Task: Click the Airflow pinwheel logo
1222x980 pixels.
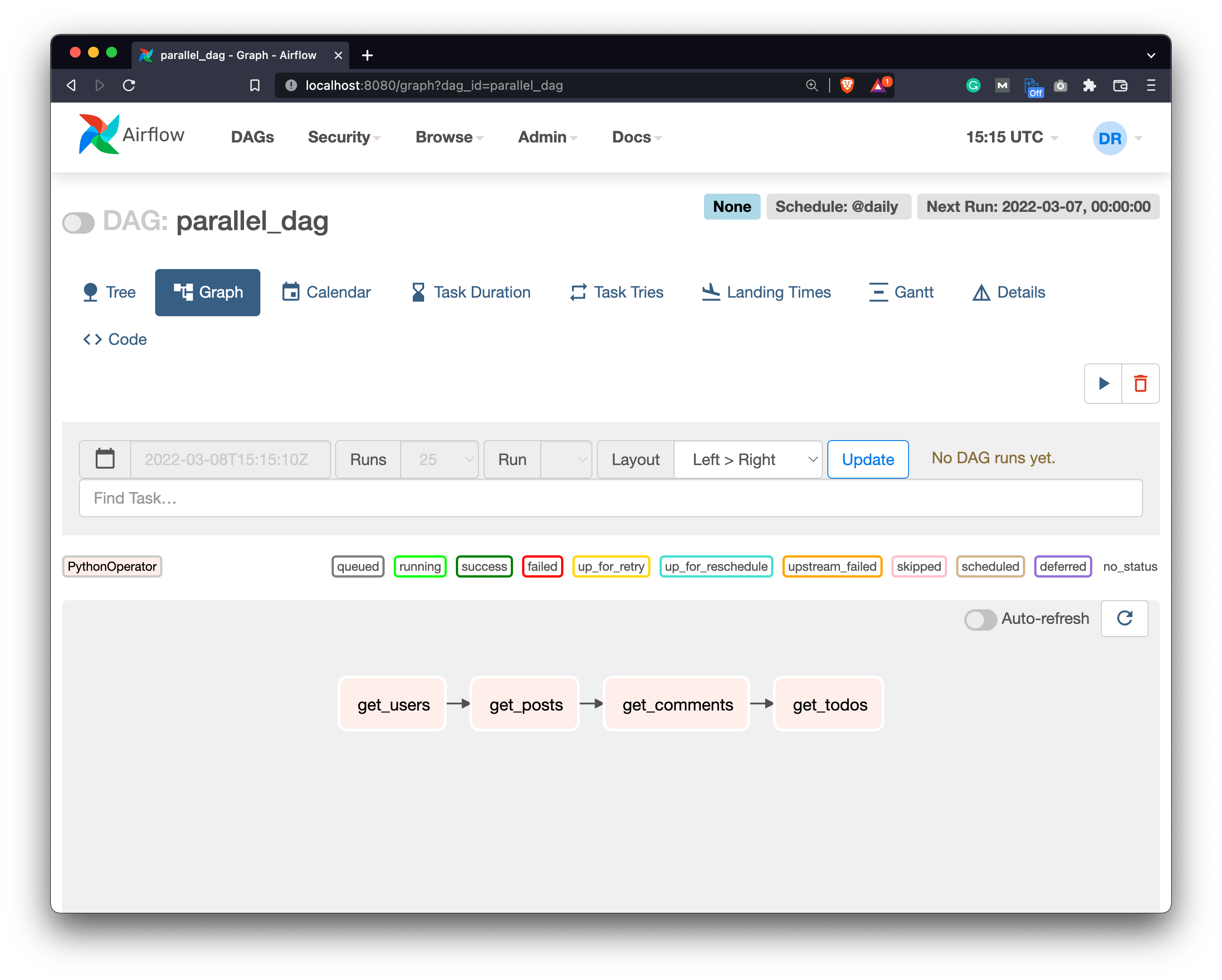Action: [x=99, y=135]
